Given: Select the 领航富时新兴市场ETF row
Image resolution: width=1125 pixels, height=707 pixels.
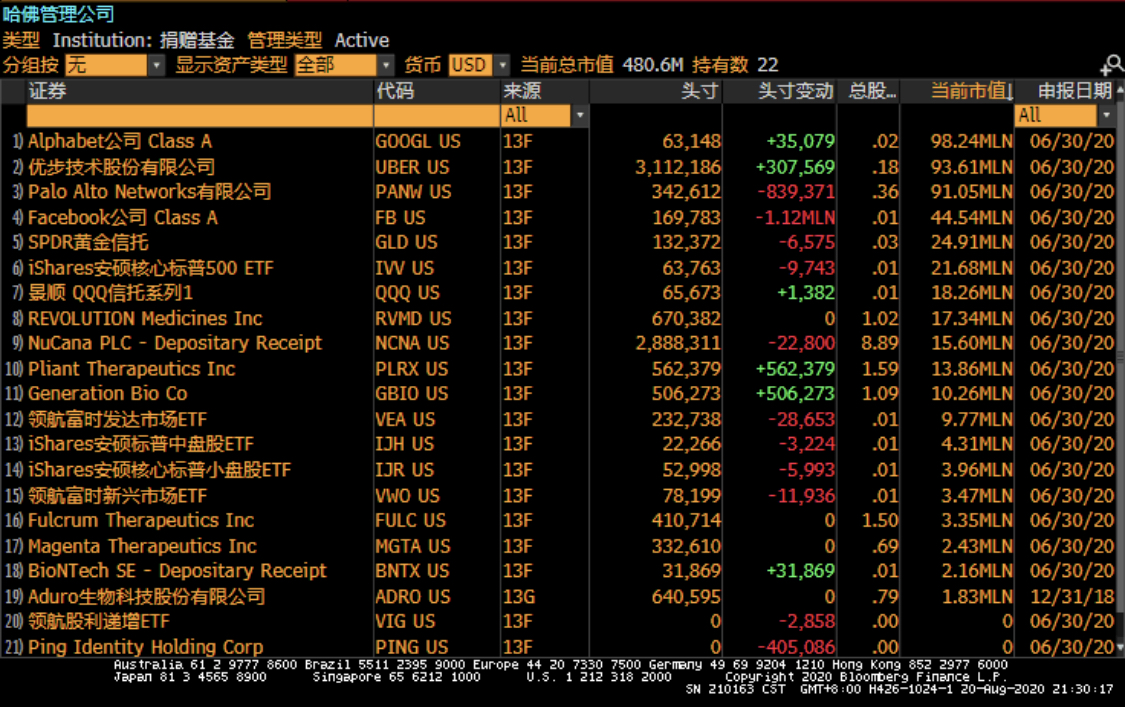Looking at the screenshot, I should tap(560, 495).
